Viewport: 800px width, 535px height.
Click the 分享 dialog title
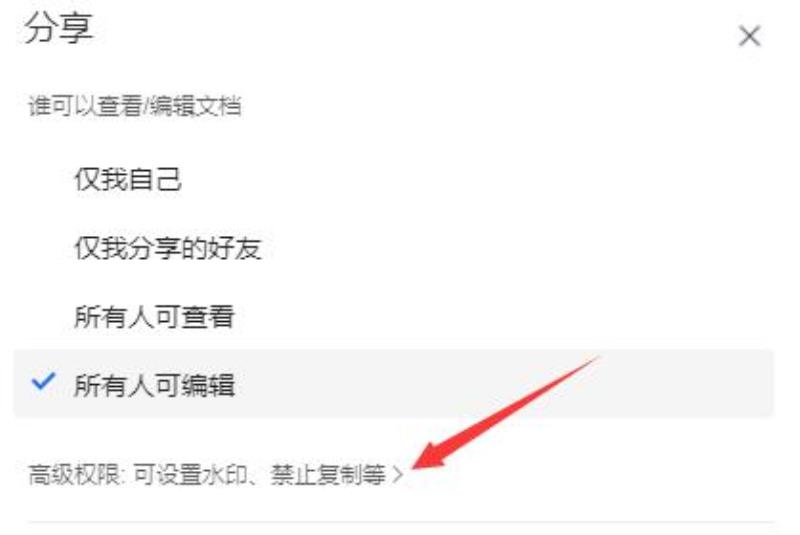click(x=59, y=28)
